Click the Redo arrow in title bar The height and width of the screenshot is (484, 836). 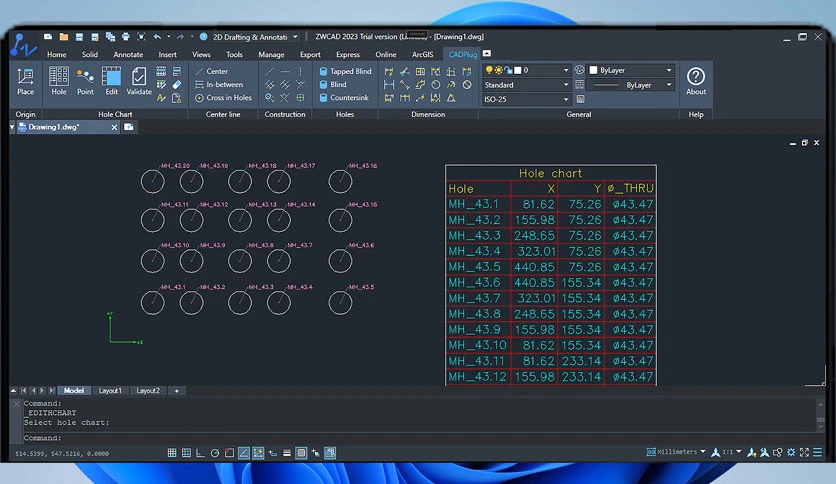[180, 37]
